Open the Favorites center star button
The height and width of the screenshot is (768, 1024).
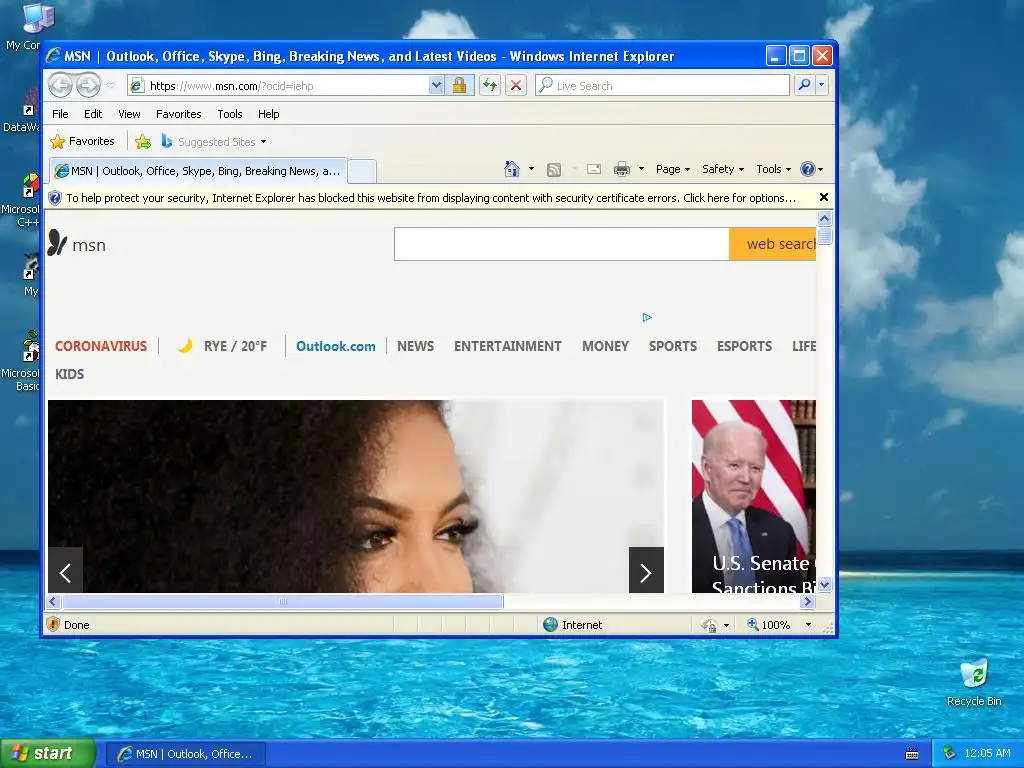click(x=82, y=141)
